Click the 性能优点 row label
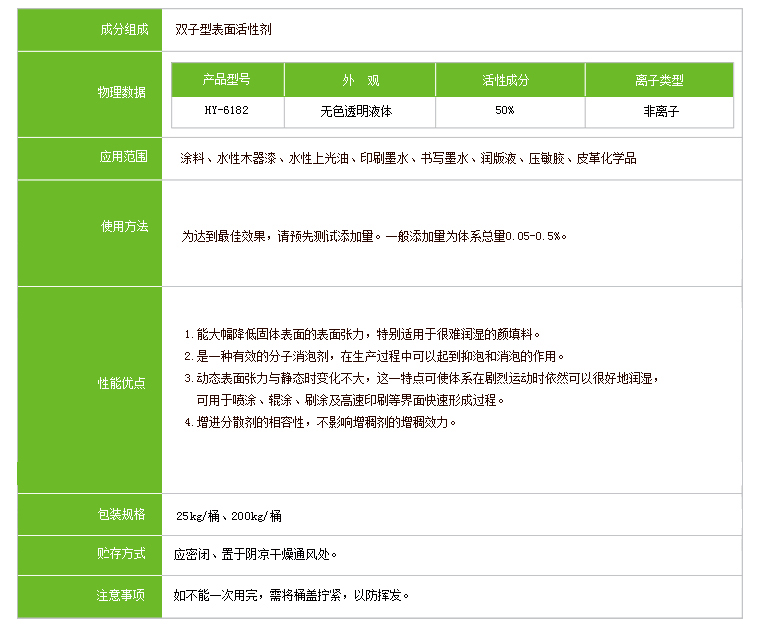The height and width of the screenshot is (637, 760). click(x=122, y=383)
